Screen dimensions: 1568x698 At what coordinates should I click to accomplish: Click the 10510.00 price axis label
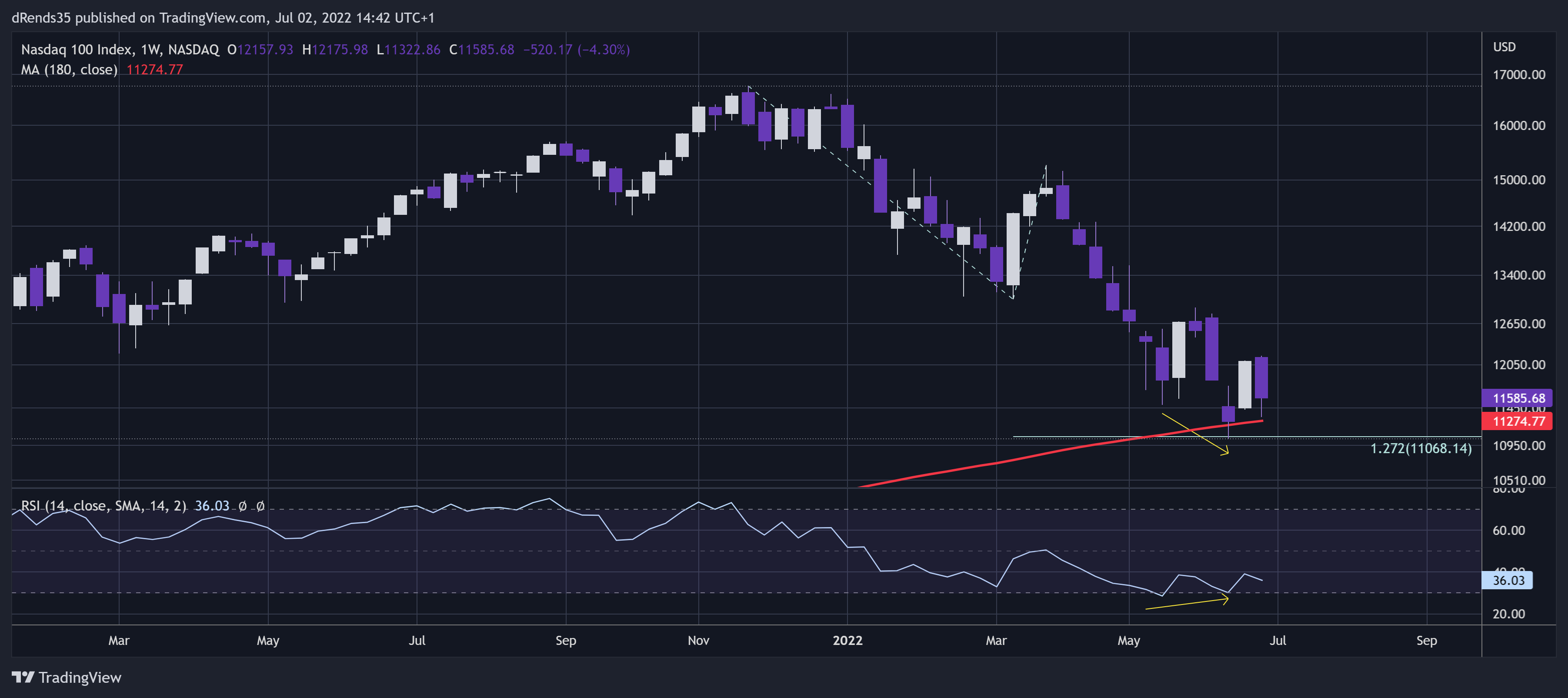click(1519, 480)
